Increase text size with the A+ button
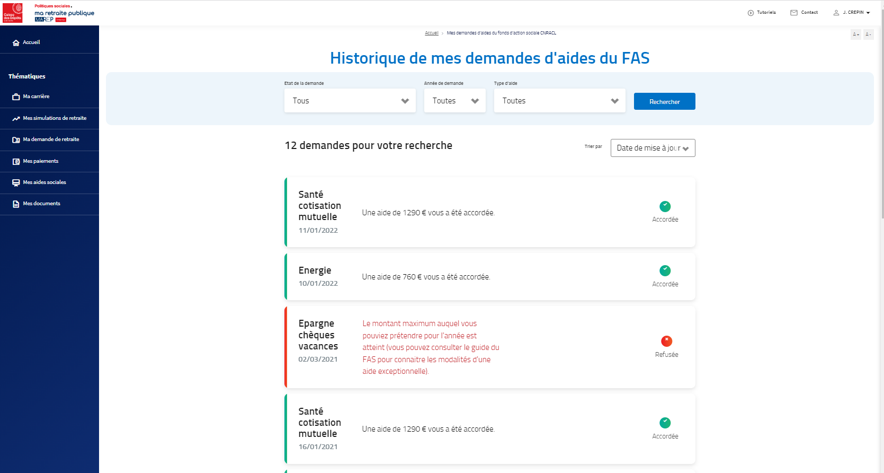Screen dimensions: 884x473 point(856,35)
